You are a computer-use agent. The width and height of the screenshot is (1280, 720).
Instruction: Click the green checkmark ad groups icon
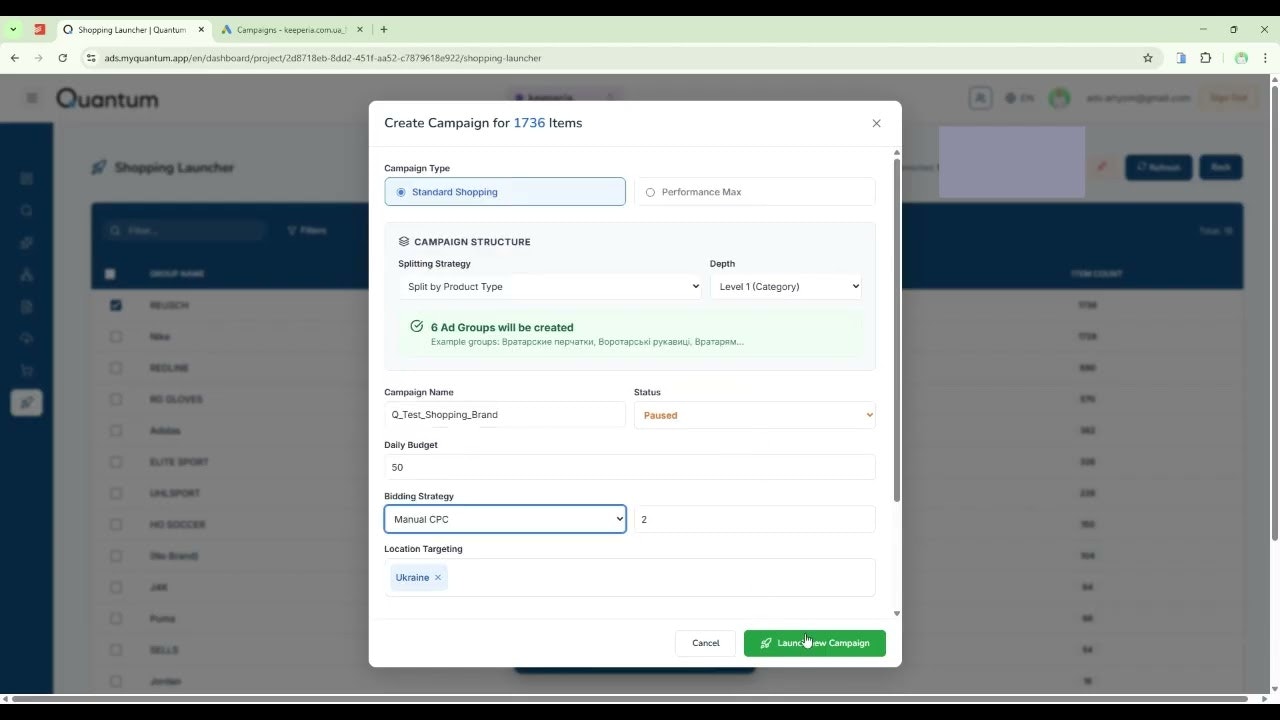[x=417, y=326]
